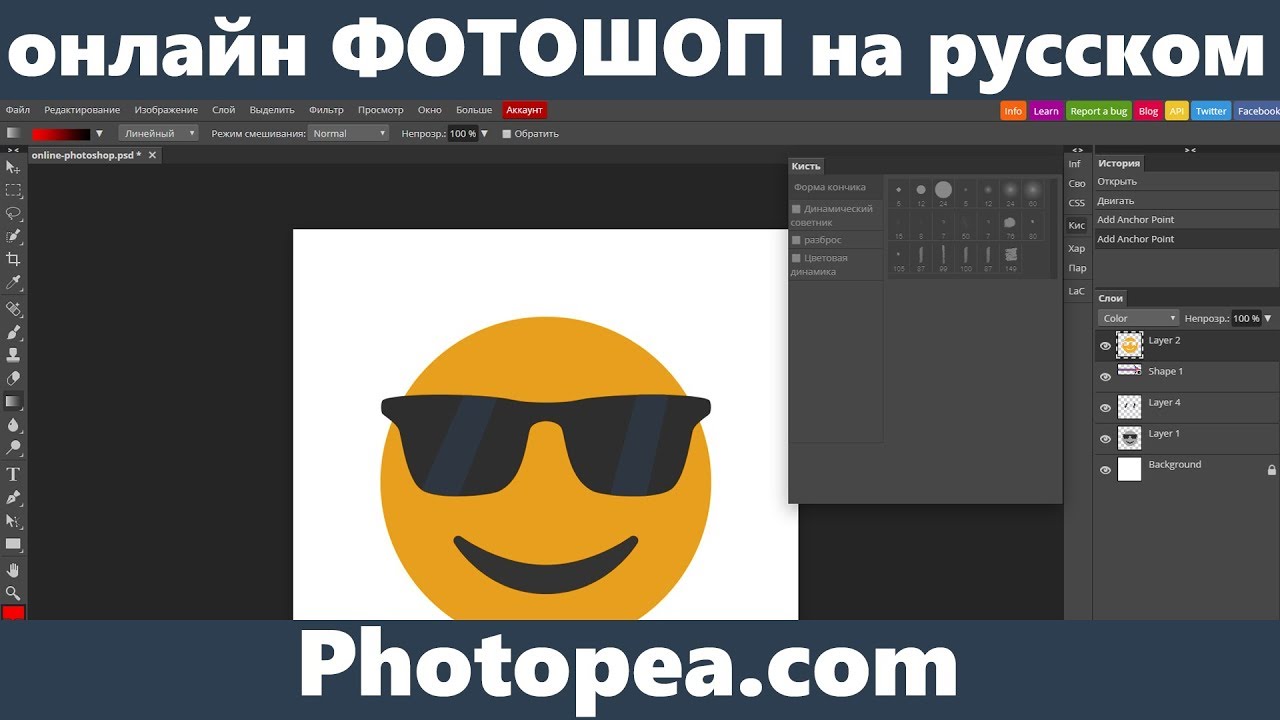This screenshot has width=1280, height=720.
Task: Select the Spot Healing brush tool
Action: [13, 309]
